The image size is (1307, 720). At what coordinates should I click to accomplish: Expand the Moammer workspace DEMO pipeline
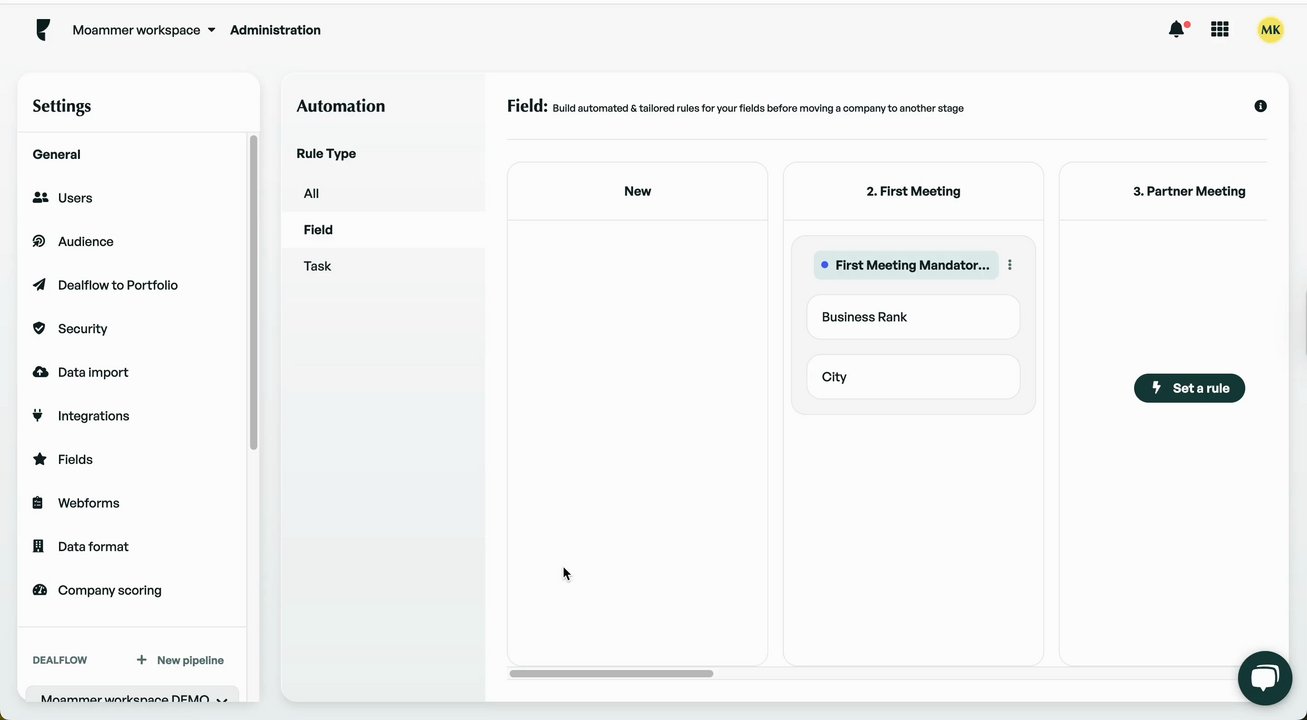[x=221, y=700]
